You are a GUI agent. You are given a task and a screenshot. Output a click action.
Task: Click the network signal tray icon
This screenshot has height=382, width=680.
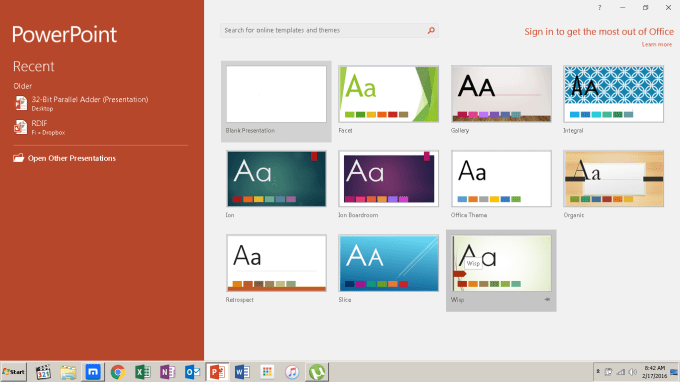click(x=621, y=372)
